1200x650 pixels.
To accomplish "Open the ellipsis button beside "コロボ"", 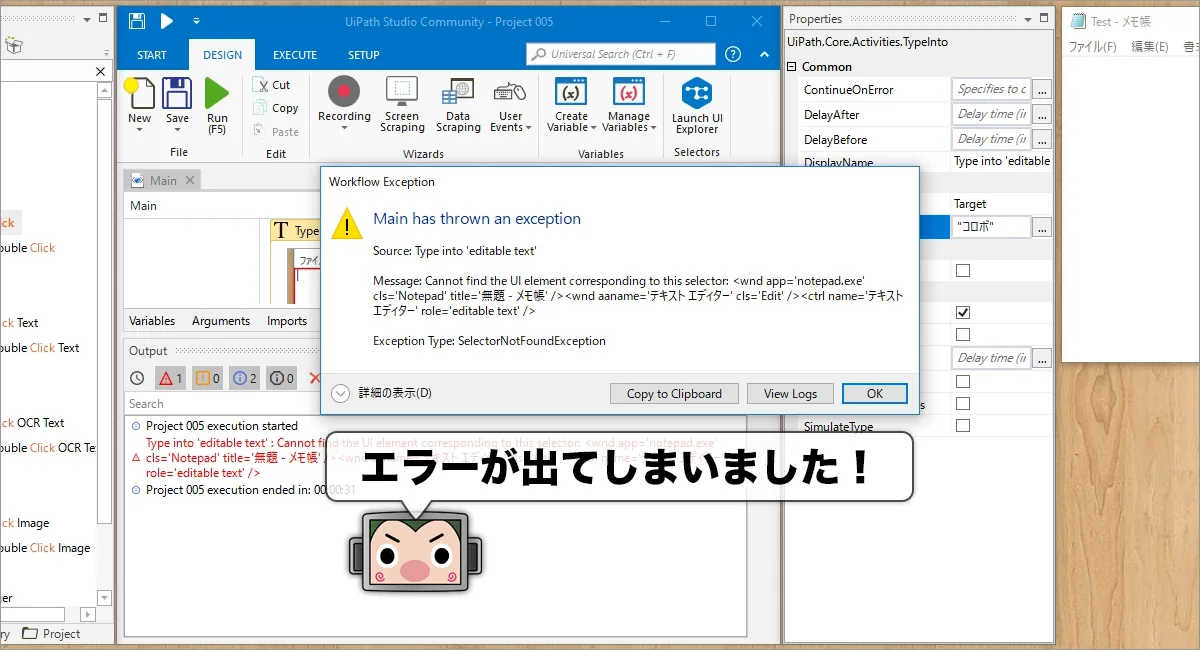I will 1042,227.
